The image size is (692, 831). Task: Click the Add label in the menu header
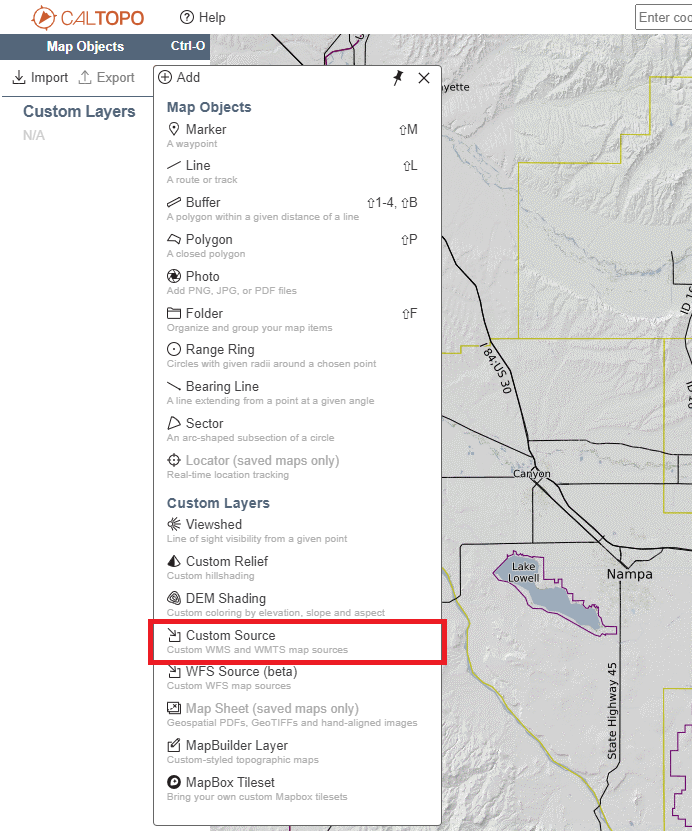coord(188,77)
